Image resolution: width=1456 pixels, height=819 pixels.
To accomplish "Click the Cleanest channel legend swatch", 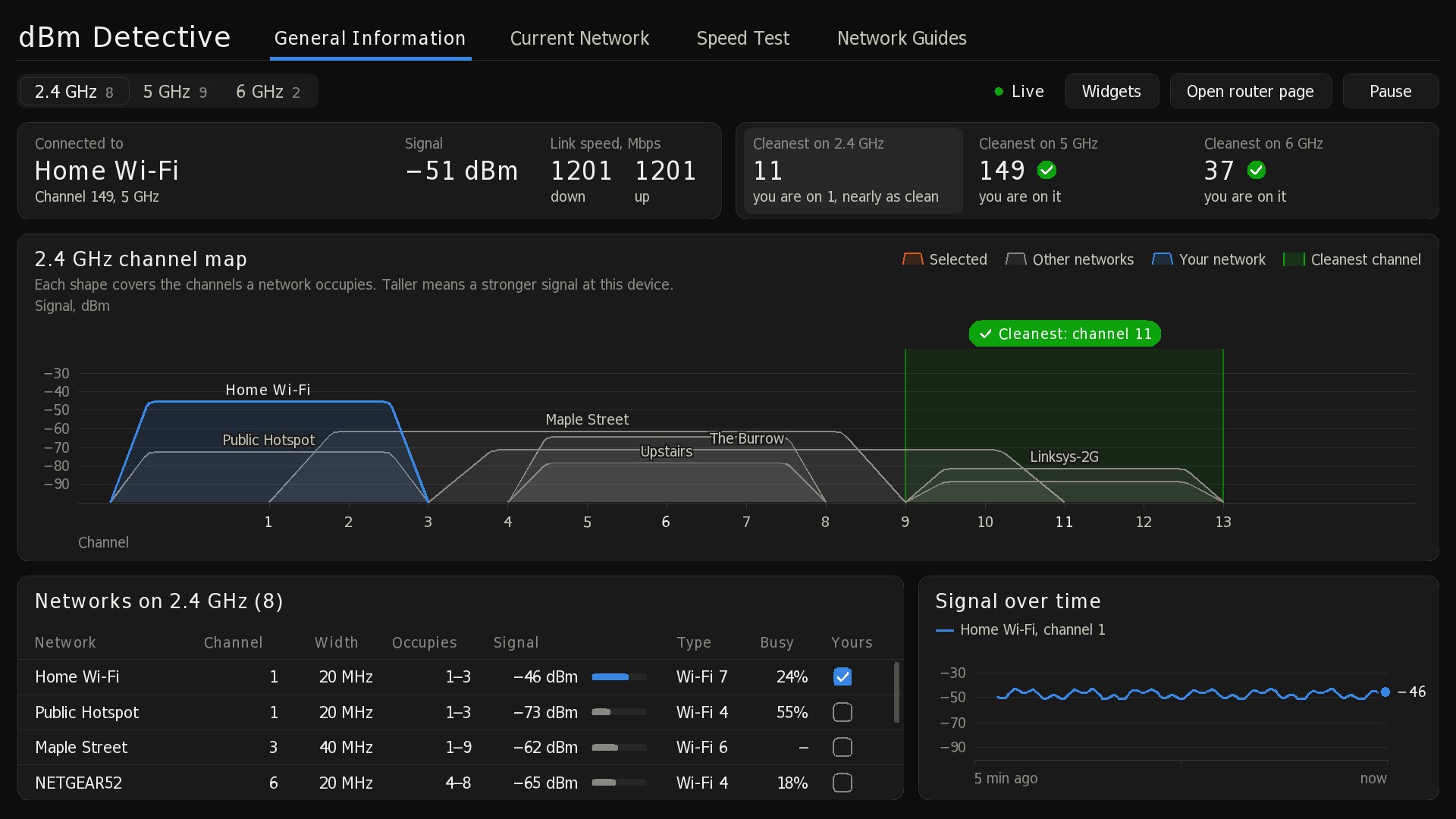I will coord(1294,259).
